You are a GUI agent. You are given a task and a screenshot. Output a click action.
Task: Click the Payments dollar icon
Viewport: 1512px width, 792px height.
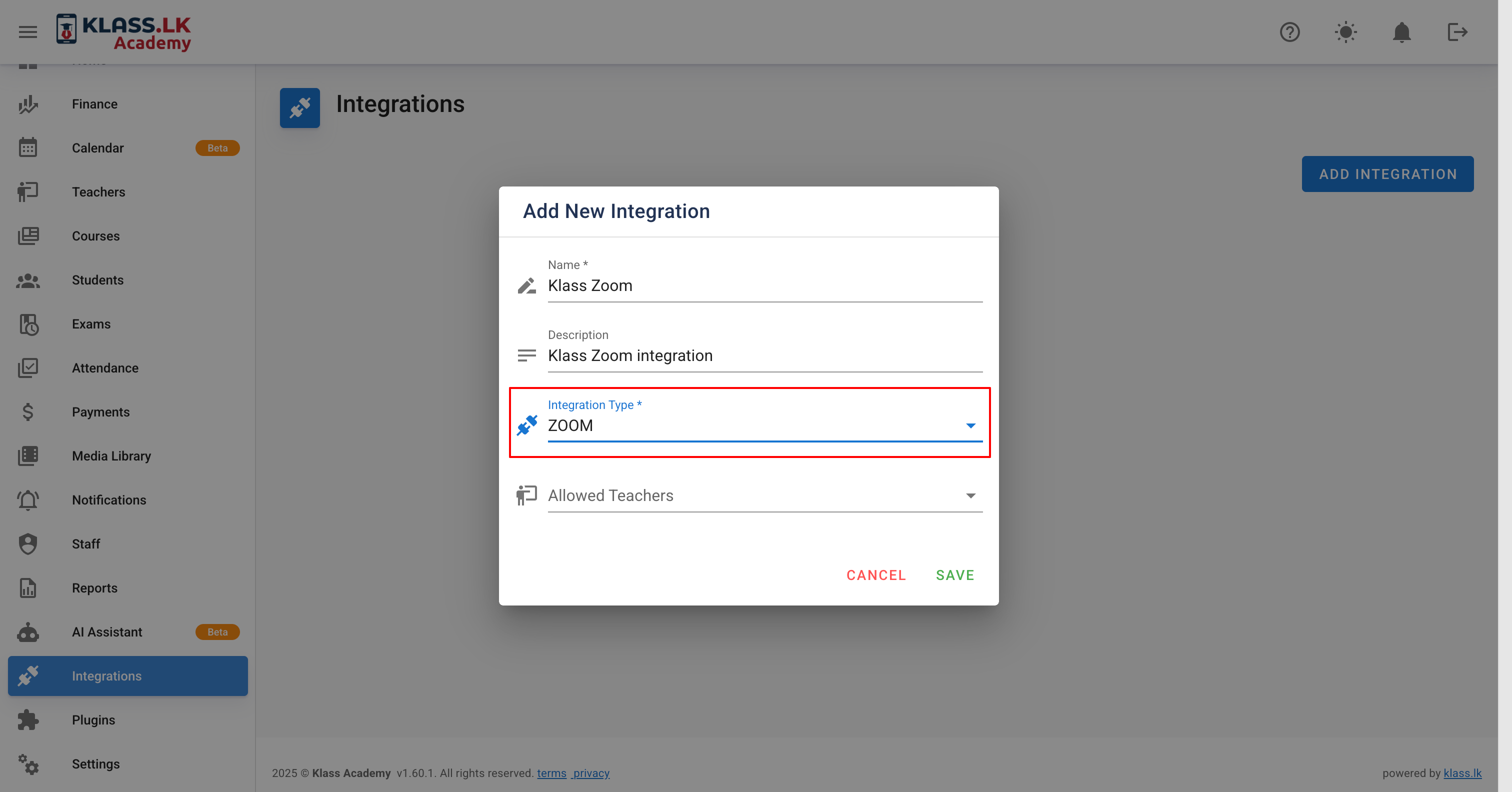click(x=27, y=411)
